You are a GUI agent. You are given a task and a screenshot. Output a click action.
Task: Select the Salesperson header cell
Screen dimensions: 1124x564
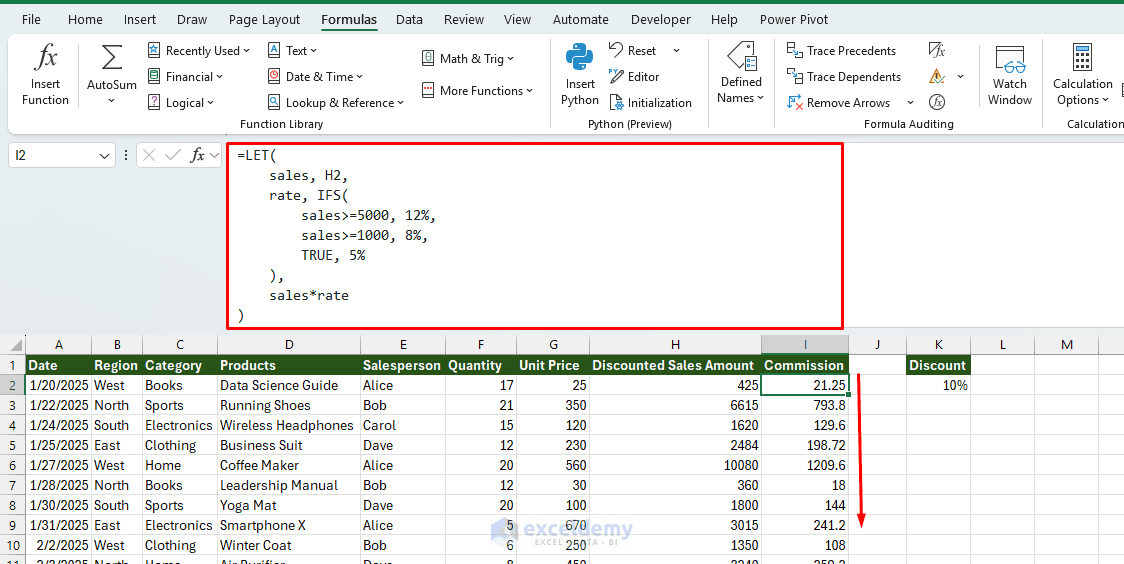402,365
